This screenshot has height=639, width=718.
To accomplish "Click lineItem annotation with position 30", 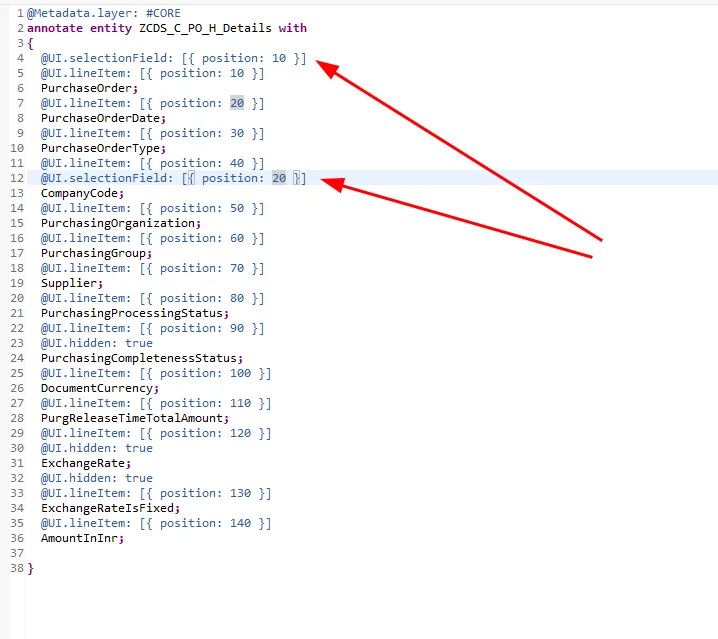I will pyautogui.click(x=152, y=133).
